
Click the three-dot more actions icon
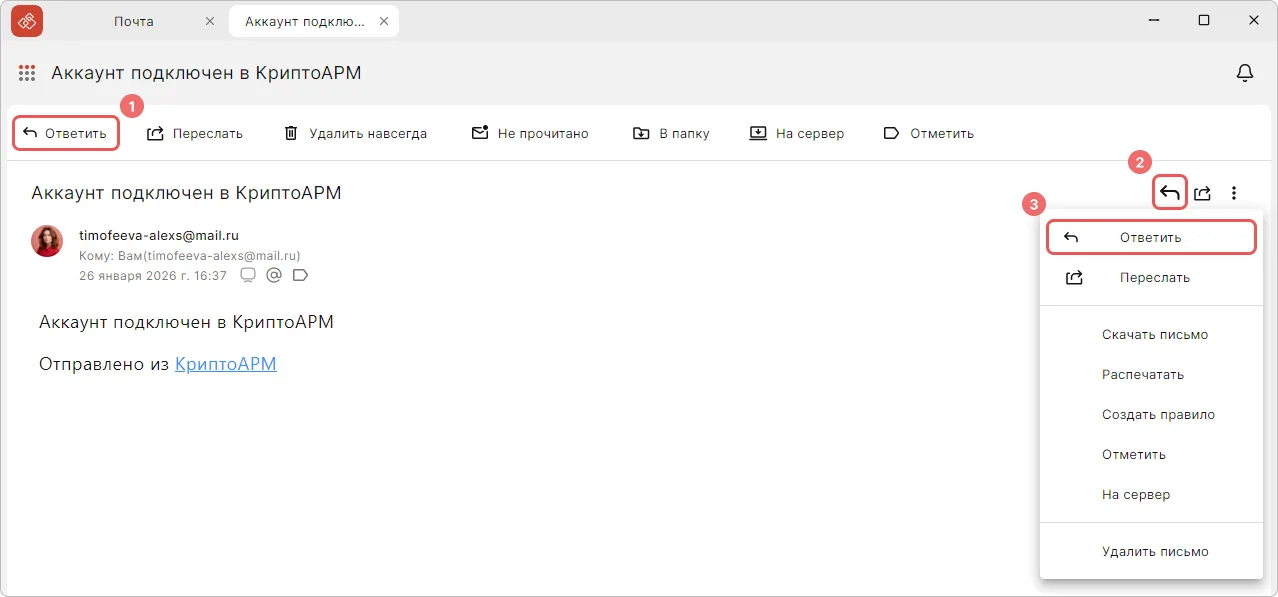tap(1235, 193)
